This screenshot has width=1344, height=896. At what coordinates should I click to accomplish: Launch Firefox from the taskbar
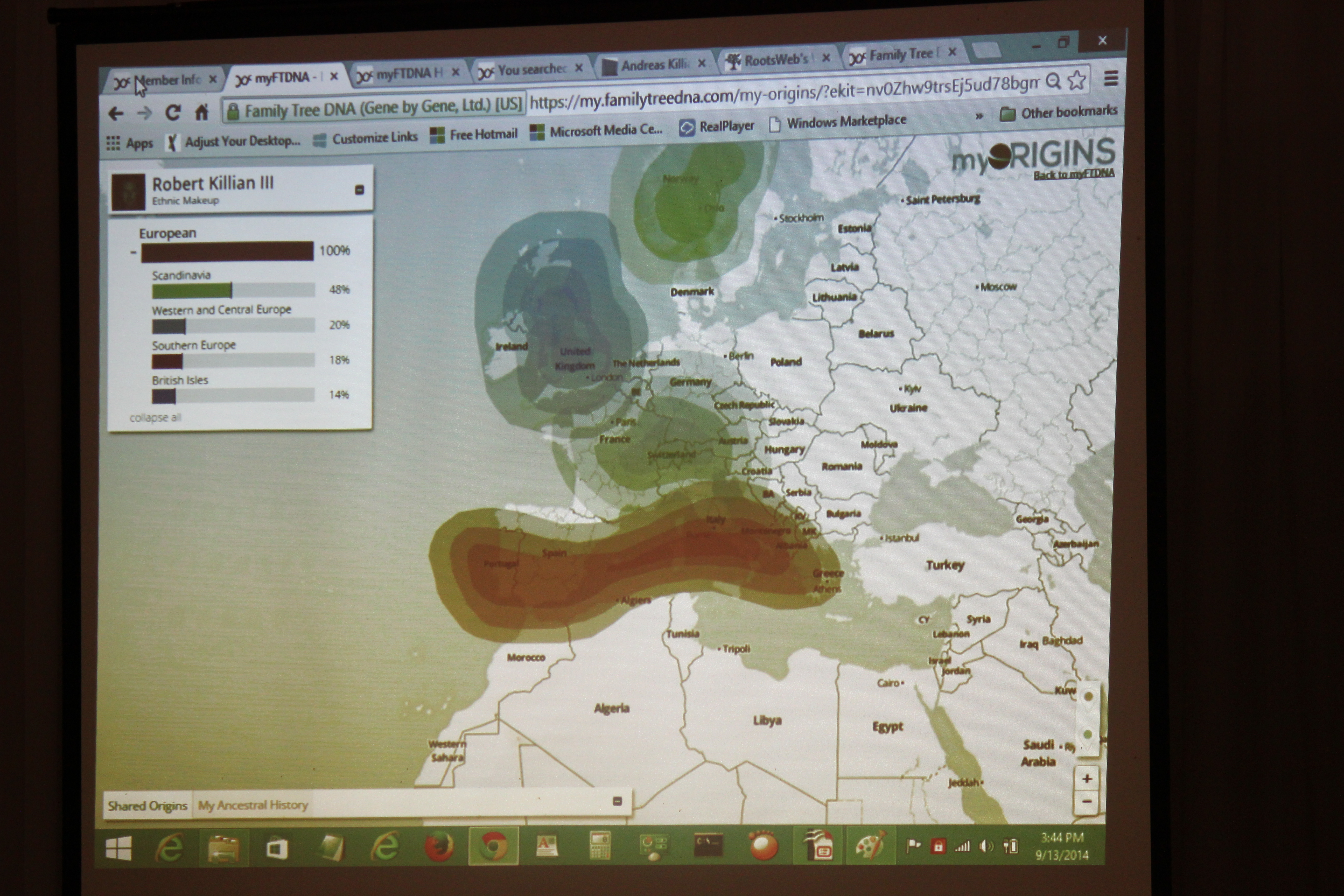point(439,847)
